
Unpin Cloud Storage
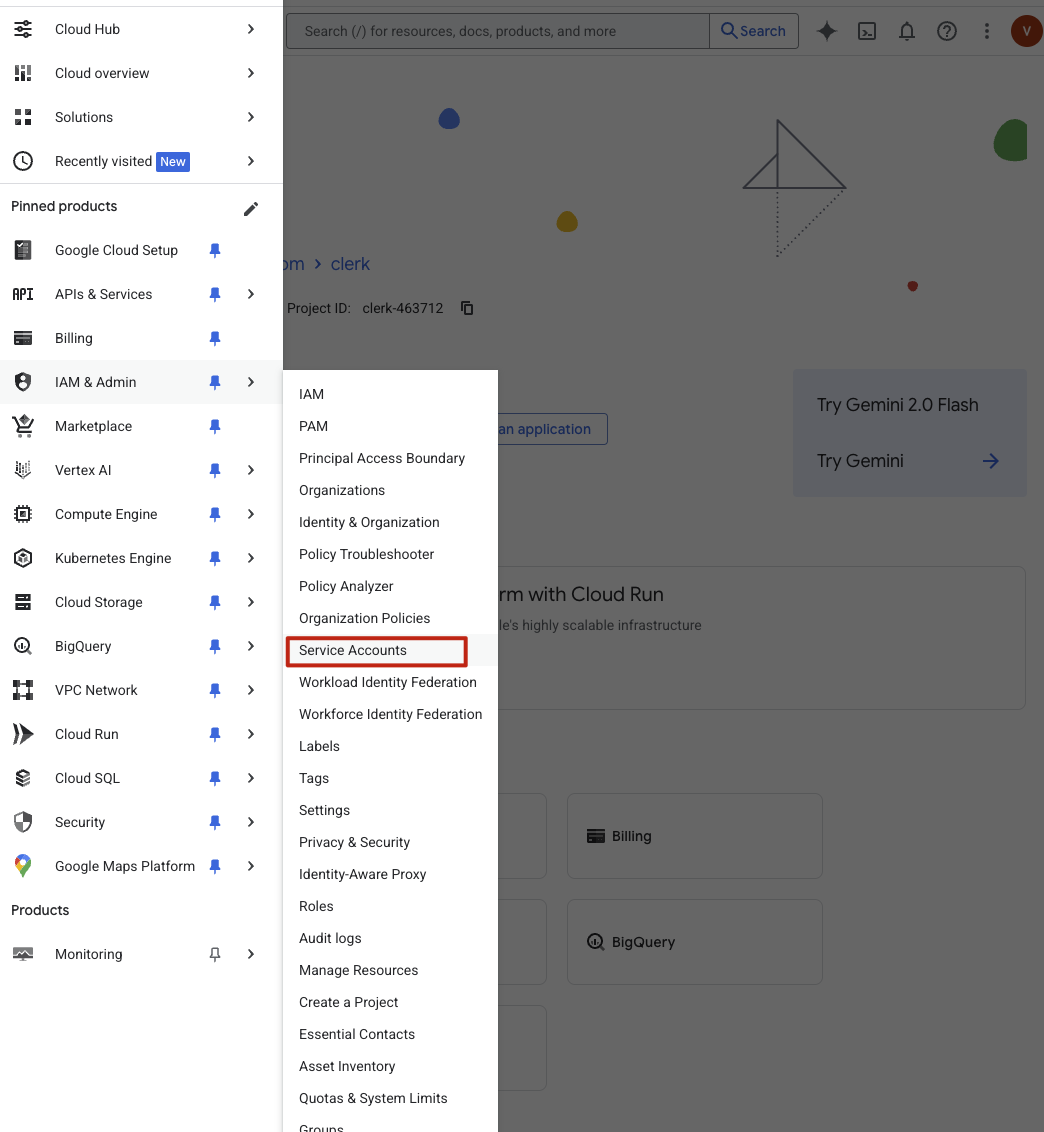pos(214,602)
